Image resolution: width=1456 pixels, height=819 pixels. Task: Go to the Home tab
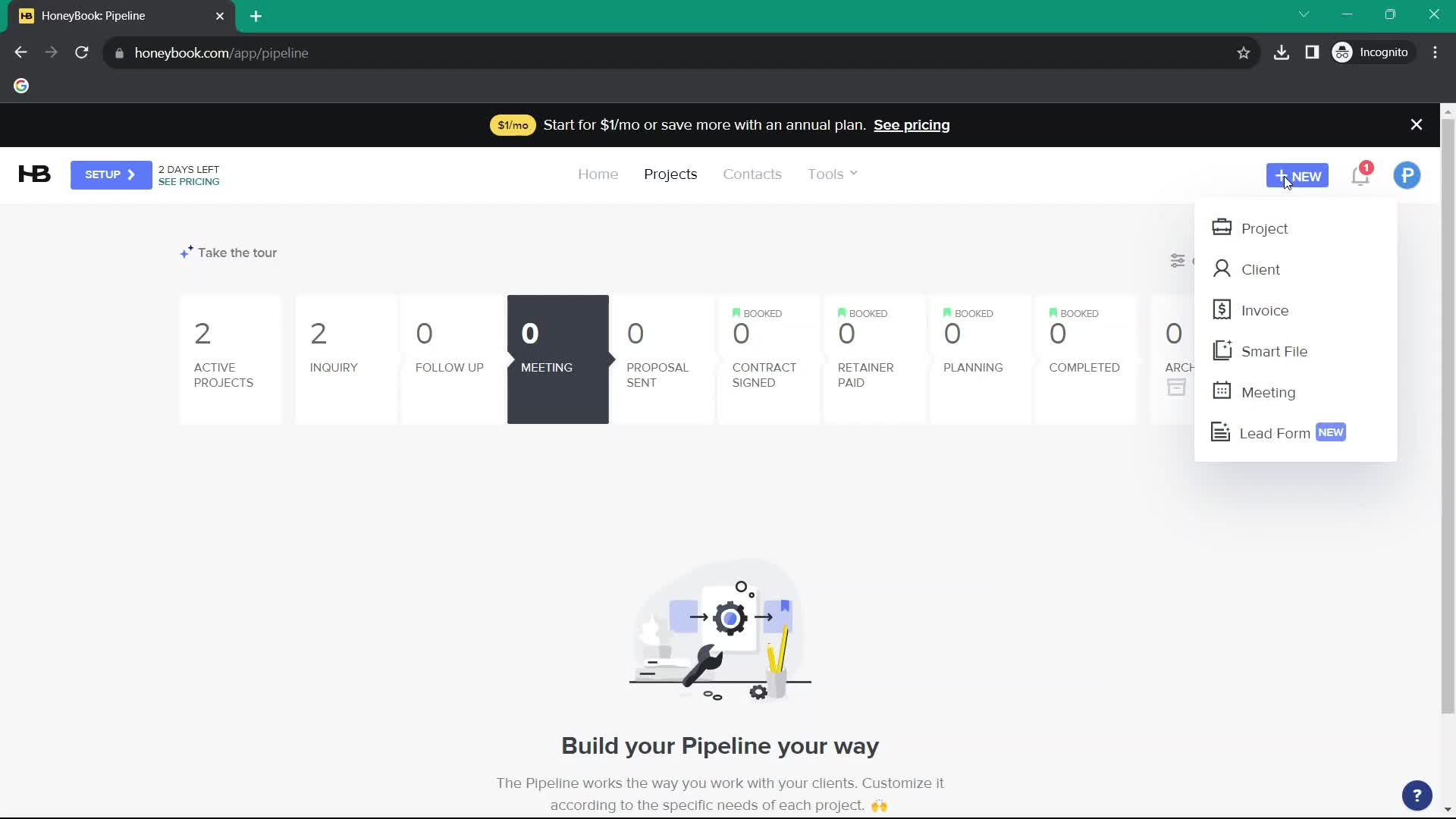598,174
